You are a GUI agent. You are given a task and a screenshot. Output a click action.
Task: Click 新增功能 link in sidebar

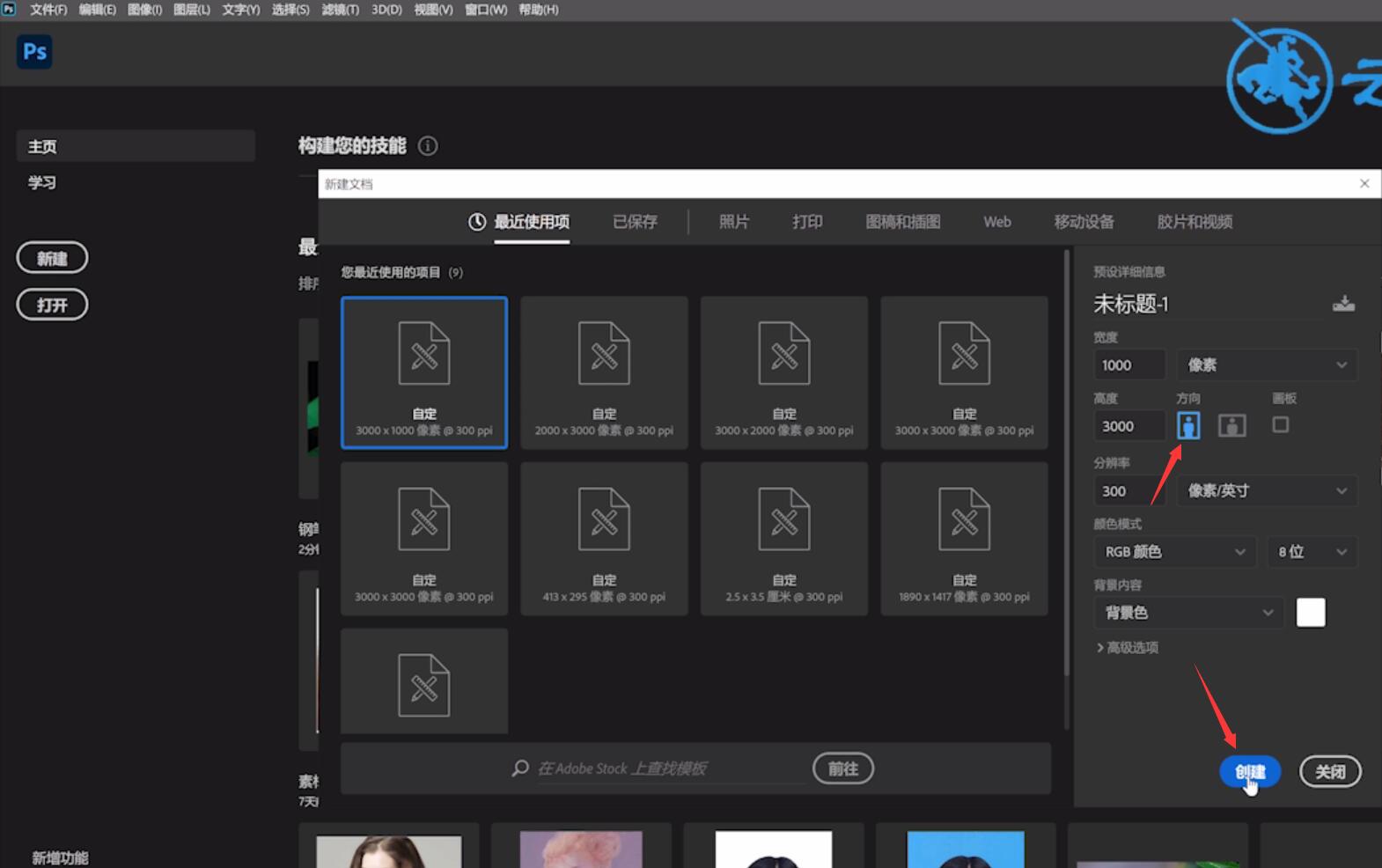(60, 857)
